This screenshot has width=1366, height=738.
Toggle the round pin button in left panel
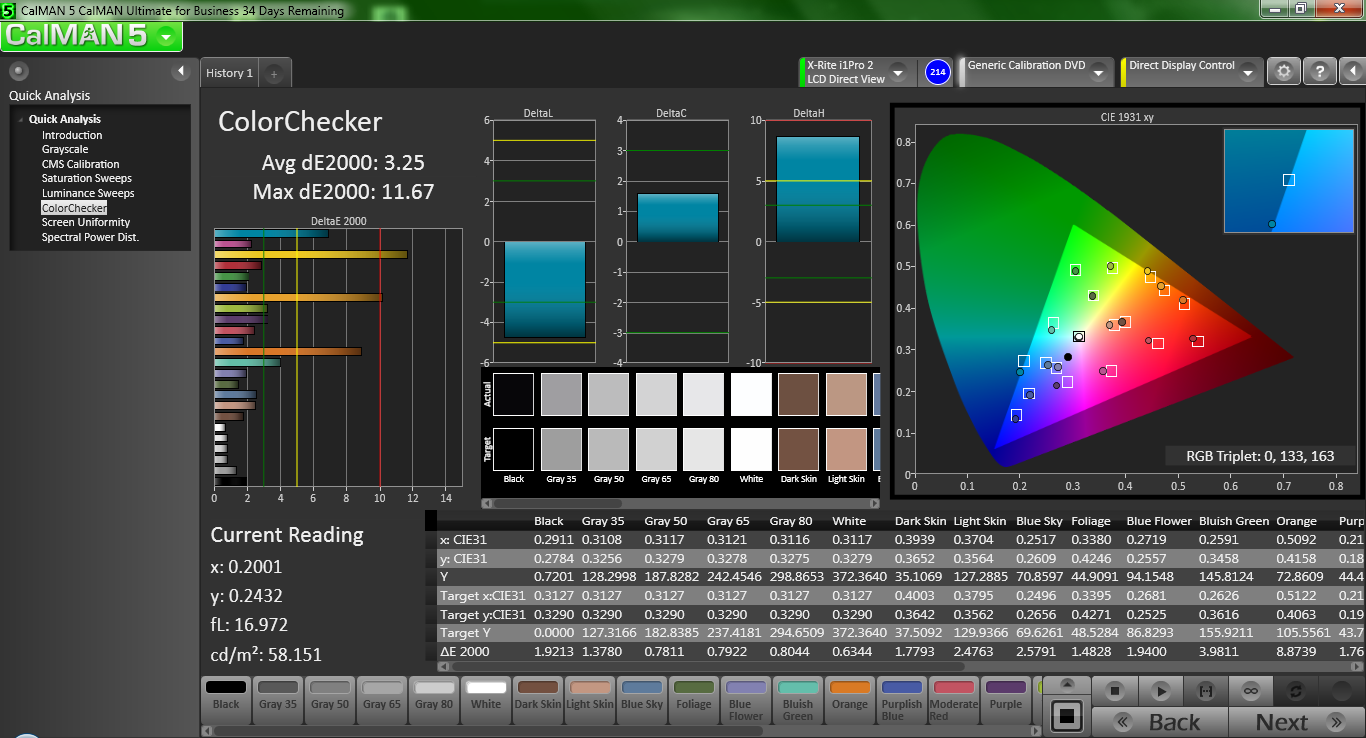point(18,71)
